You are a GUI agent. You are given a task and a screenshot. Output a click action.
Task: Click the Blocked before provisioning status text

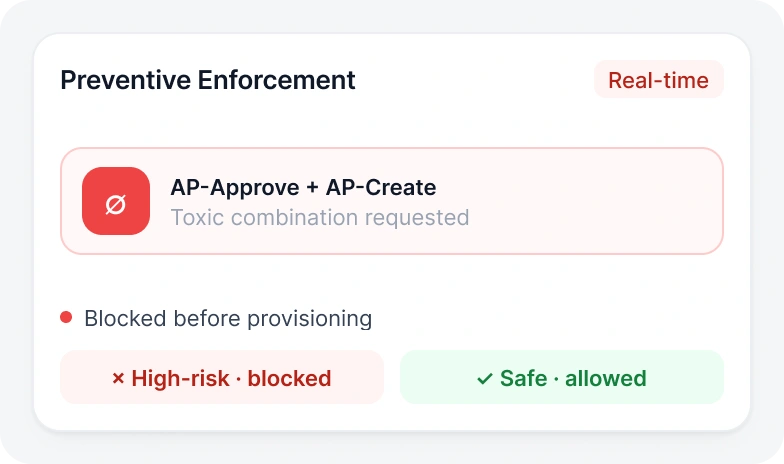[x=228, y=318]
